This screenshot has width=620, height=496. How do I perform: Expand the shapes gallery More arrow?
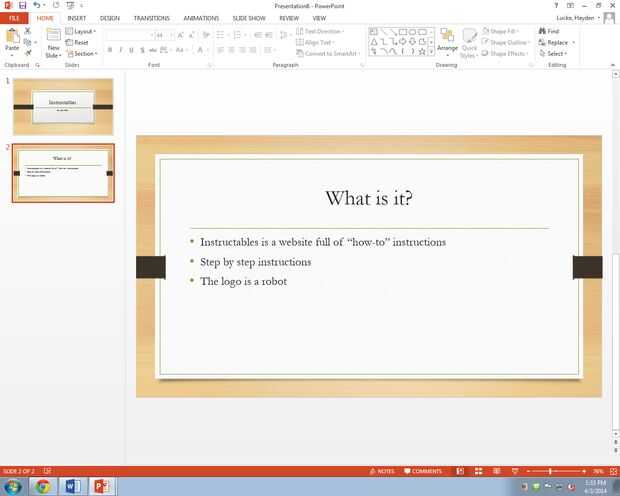tap(431, 51)
